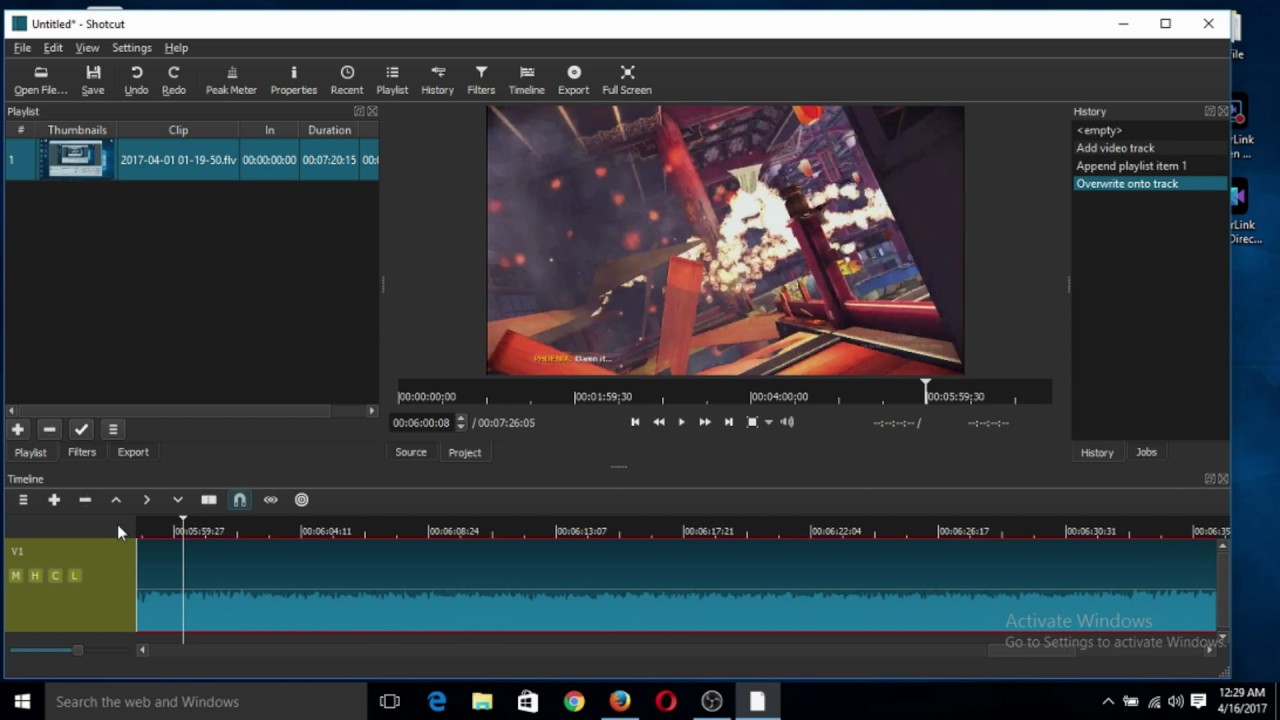Click the timeline zoom slider handle
The image size is (1280, 720).
(77, 650)
